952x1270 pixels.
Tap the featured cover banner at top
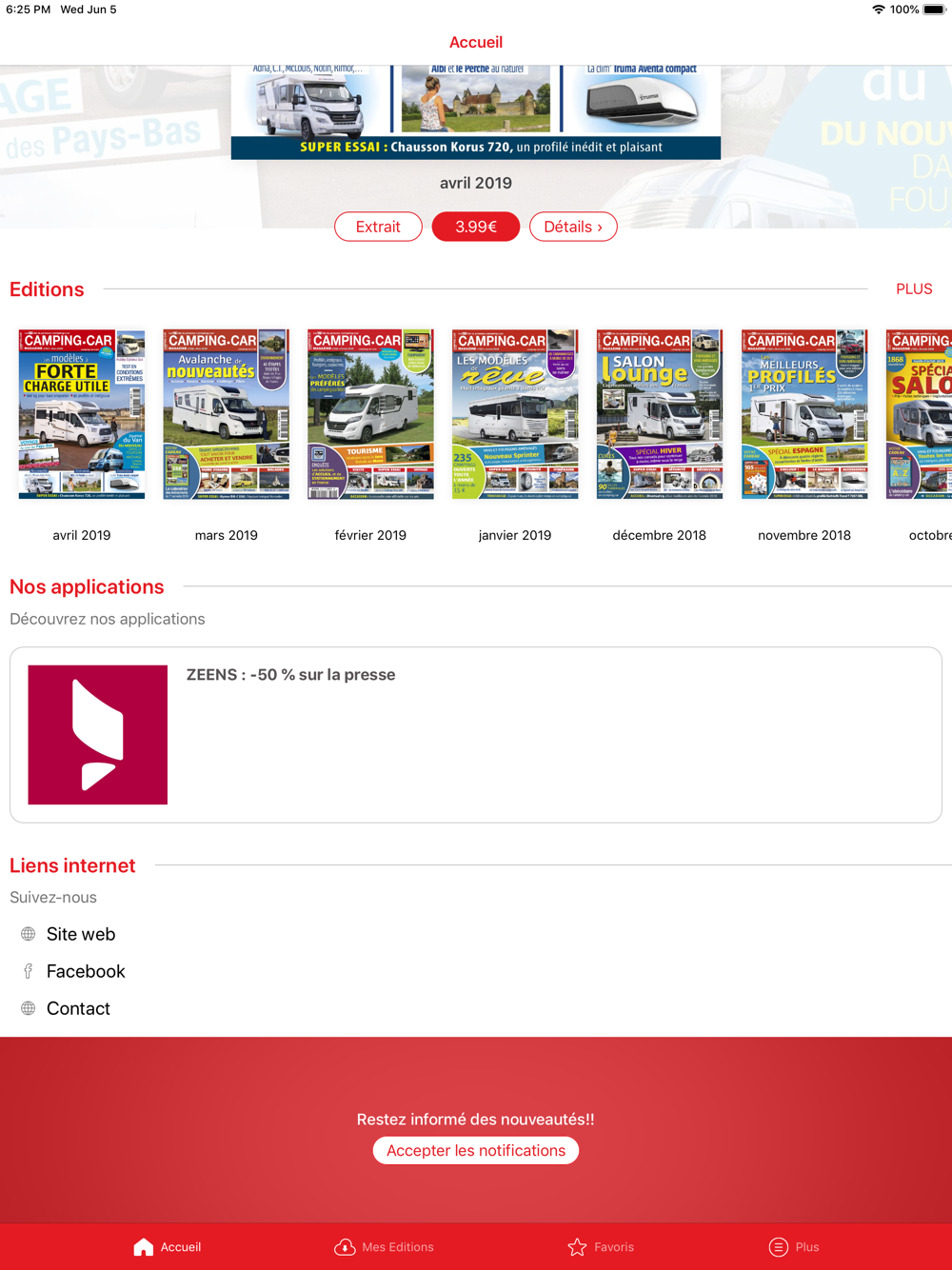[x=476, y=112]
